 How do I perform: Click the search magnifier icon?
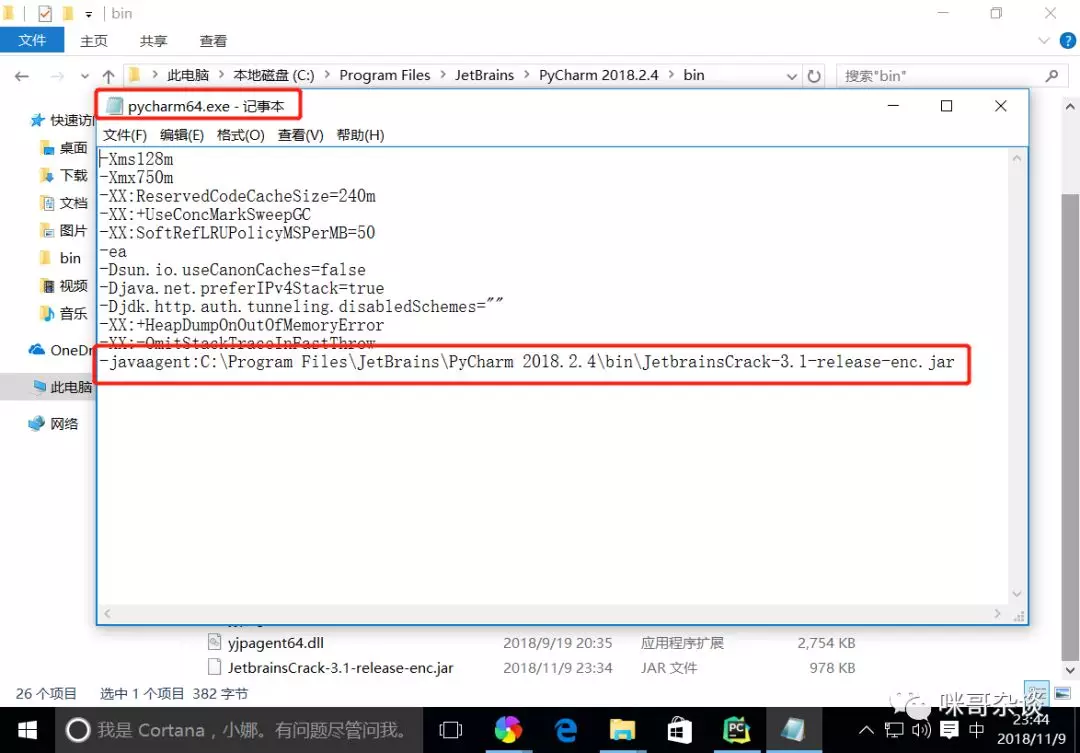click(x=1052, y=76)
